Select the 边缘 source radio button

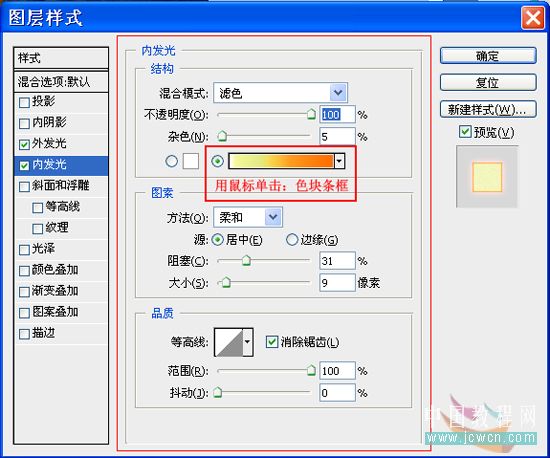click(x=291, y=240)
